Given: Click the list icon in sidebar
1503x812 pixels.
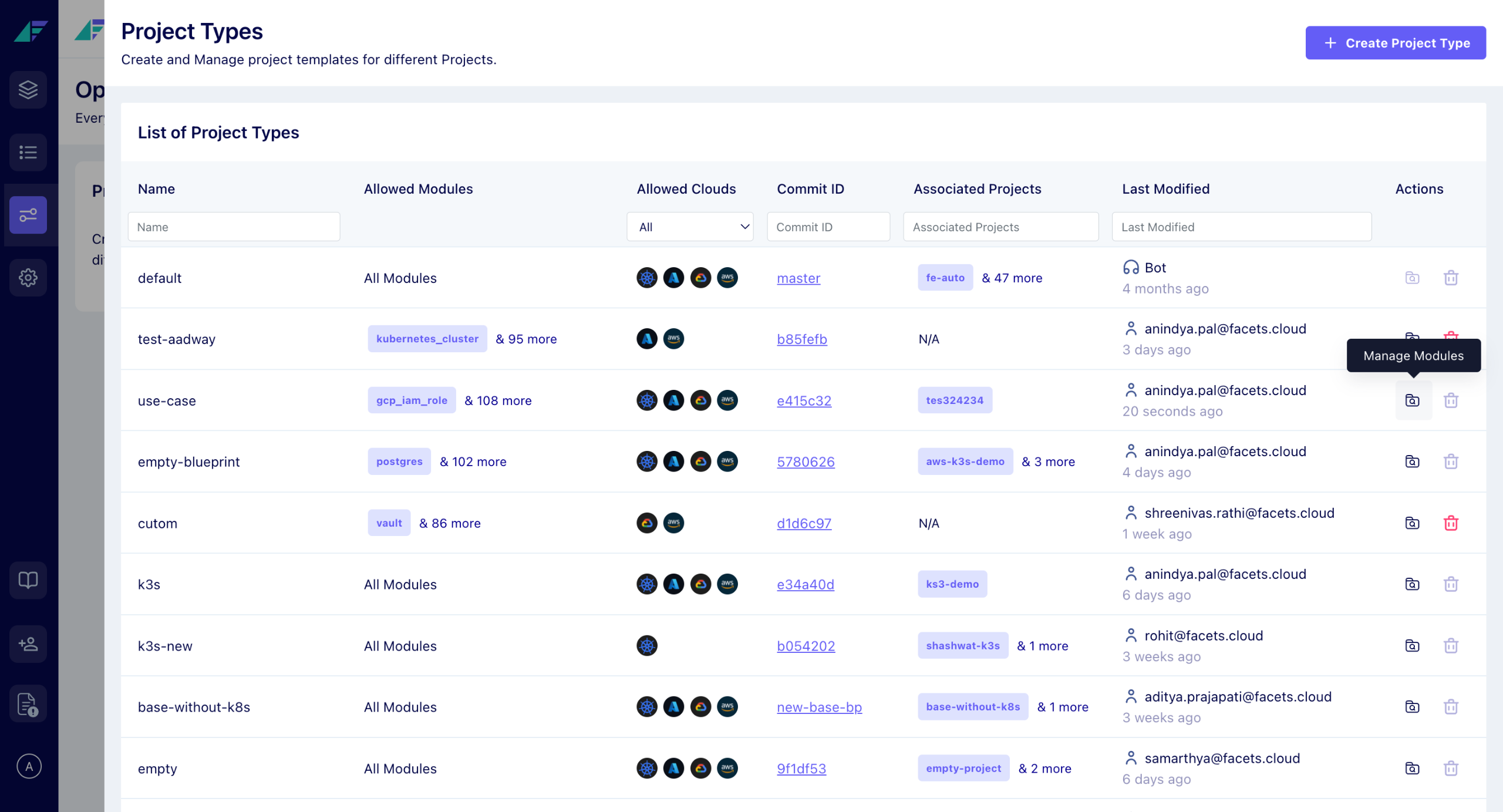Looking at the screenshot, I should pyautogui.click(x=28, y=153).
